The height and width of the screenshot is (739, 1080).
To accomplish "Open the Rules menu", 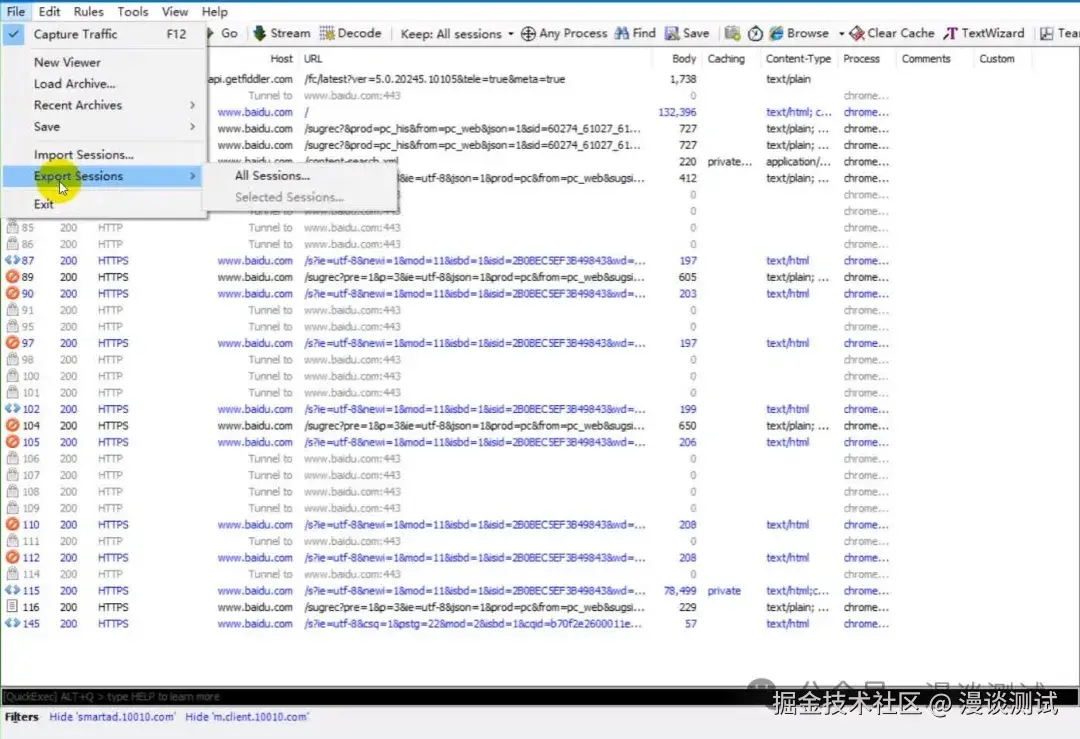I will (x=88, y=12).
